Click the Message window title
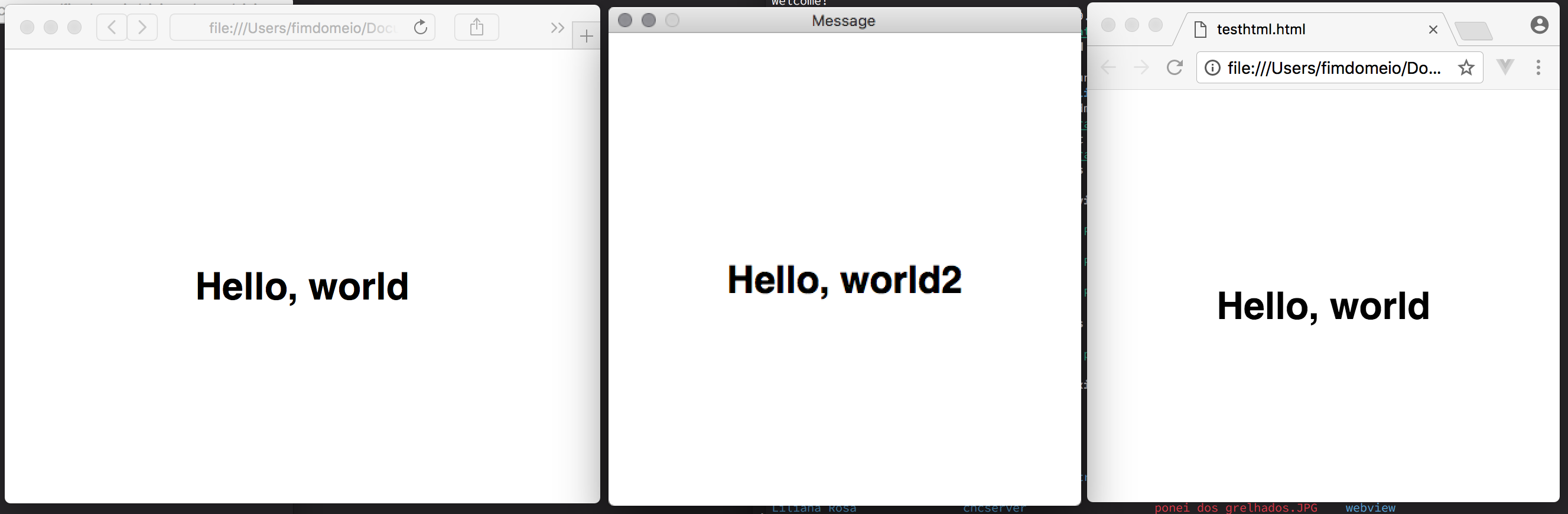The width and height of the screenshot is (1568, 514). [843, 21]
